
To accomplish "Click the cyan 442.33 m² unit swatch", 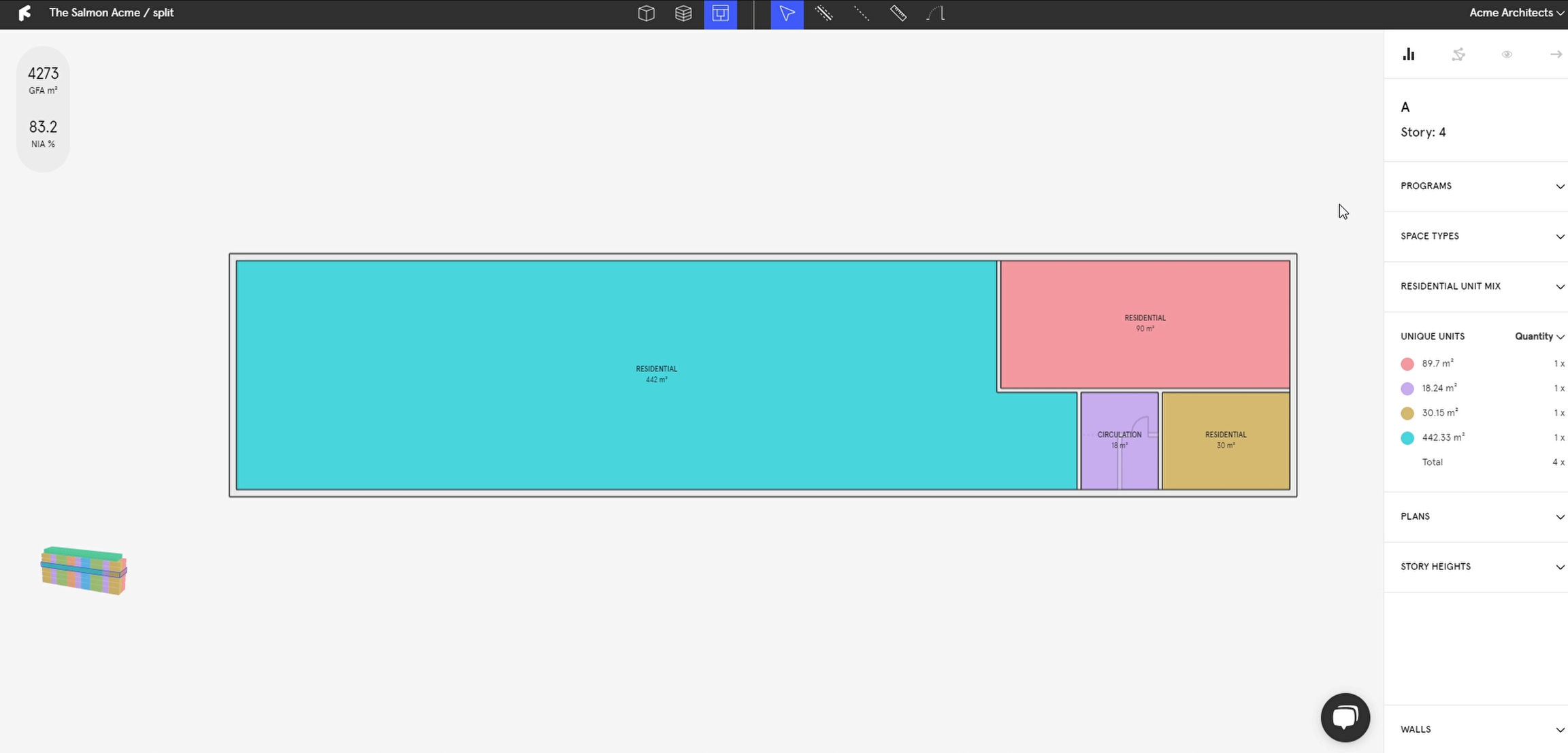I will click(x=1407, y=438).
